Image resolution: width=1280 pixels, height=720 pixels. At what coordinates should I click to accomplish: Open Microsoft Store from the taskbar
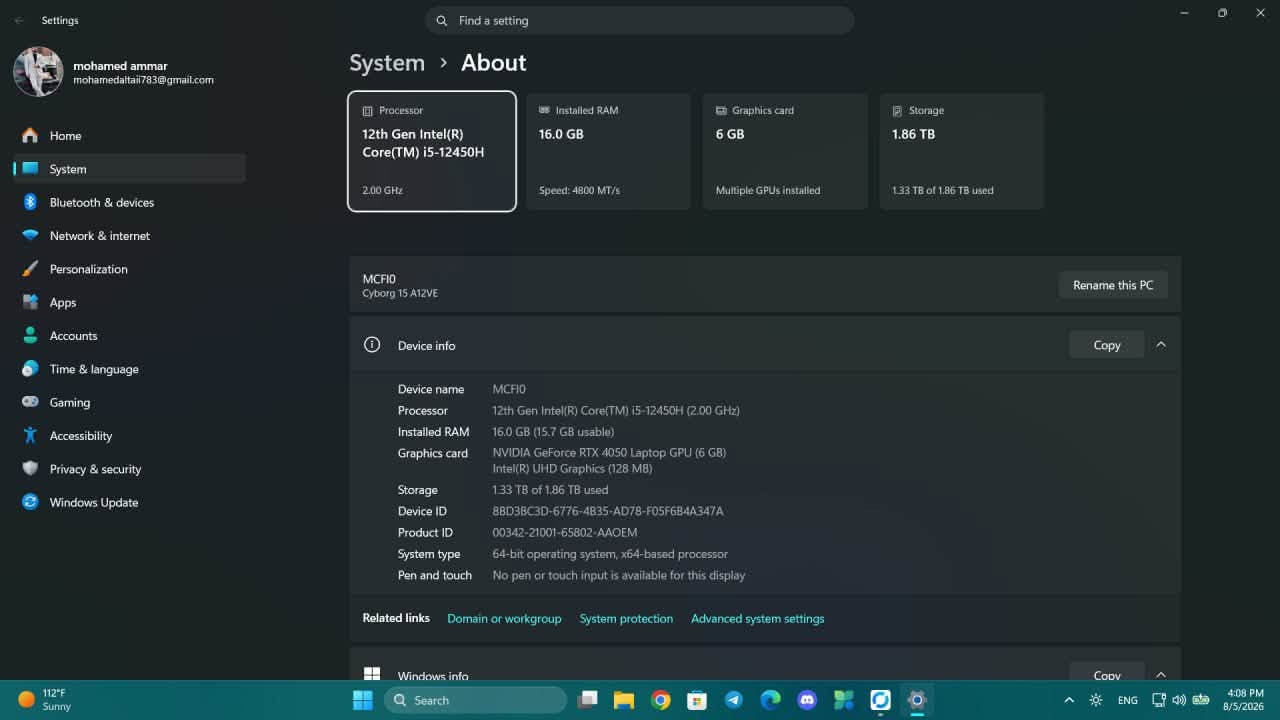[x=697, y=700]
